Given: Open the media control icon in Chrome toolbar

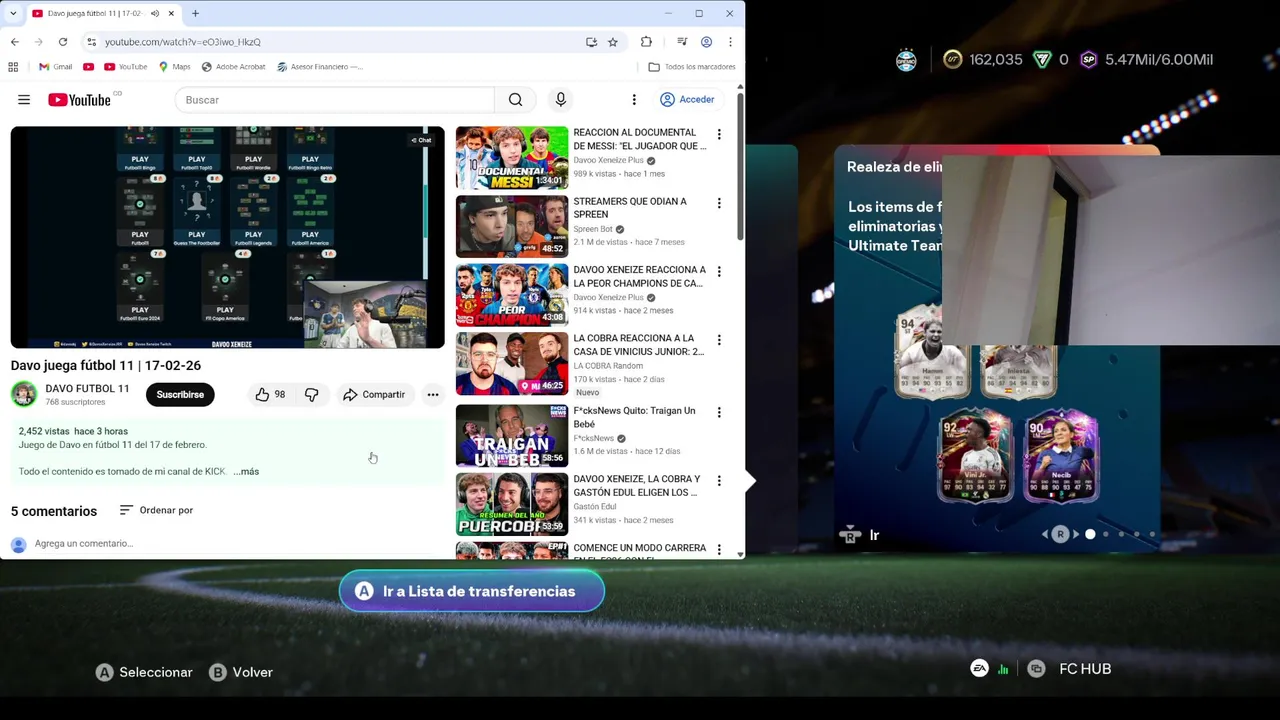Looking at the screenshot, I should click(x=682, y=42).
